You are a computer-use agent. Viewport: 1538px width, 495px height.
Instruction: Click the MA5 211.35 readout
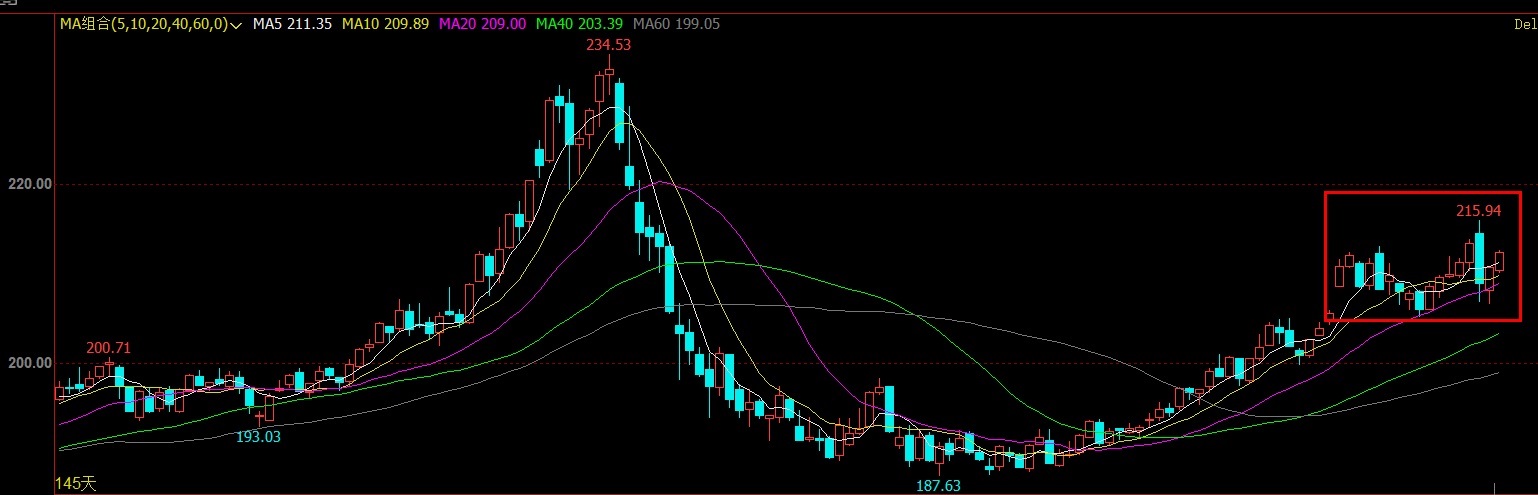[x=292, y=23]
